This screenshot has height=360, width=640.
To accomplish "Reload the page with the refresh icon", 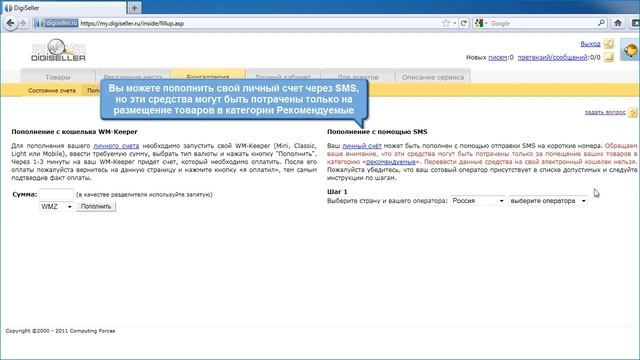I will pyautogui.click(x=464, y=23).
